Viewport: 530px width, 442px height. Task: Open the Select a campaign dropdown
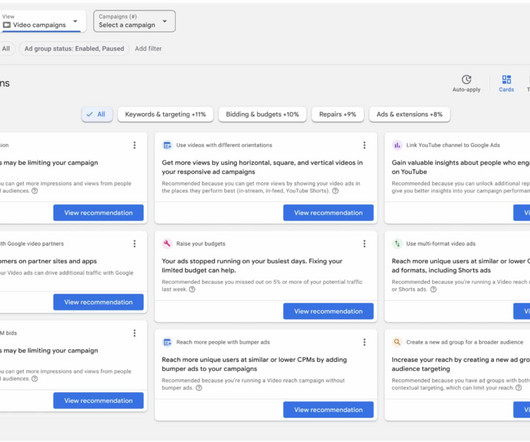(x=134, y=21)
